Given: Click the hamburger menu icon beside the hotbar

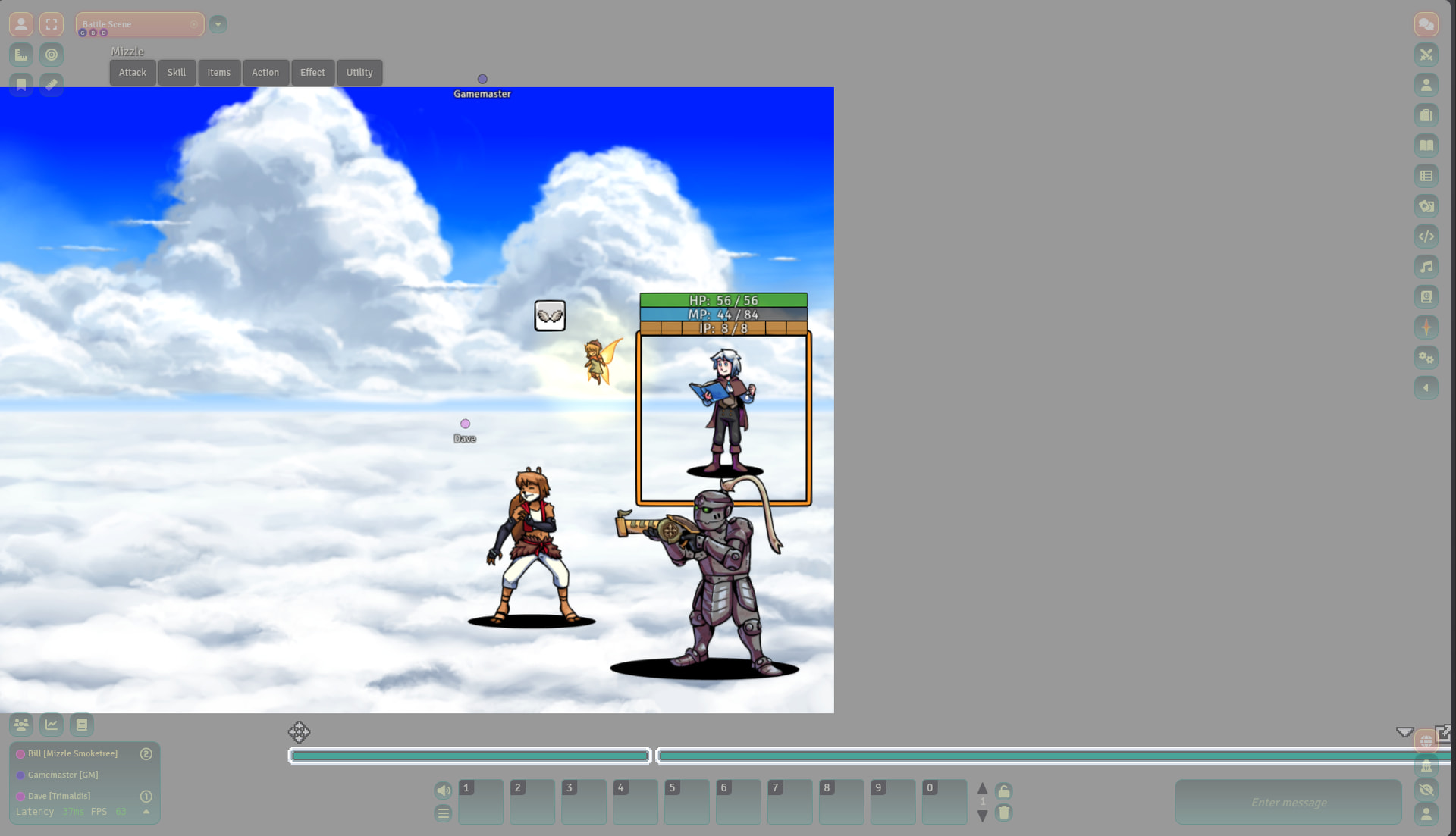Looking at the screenshot, I should pyautogui.click(x=444, y=813).
